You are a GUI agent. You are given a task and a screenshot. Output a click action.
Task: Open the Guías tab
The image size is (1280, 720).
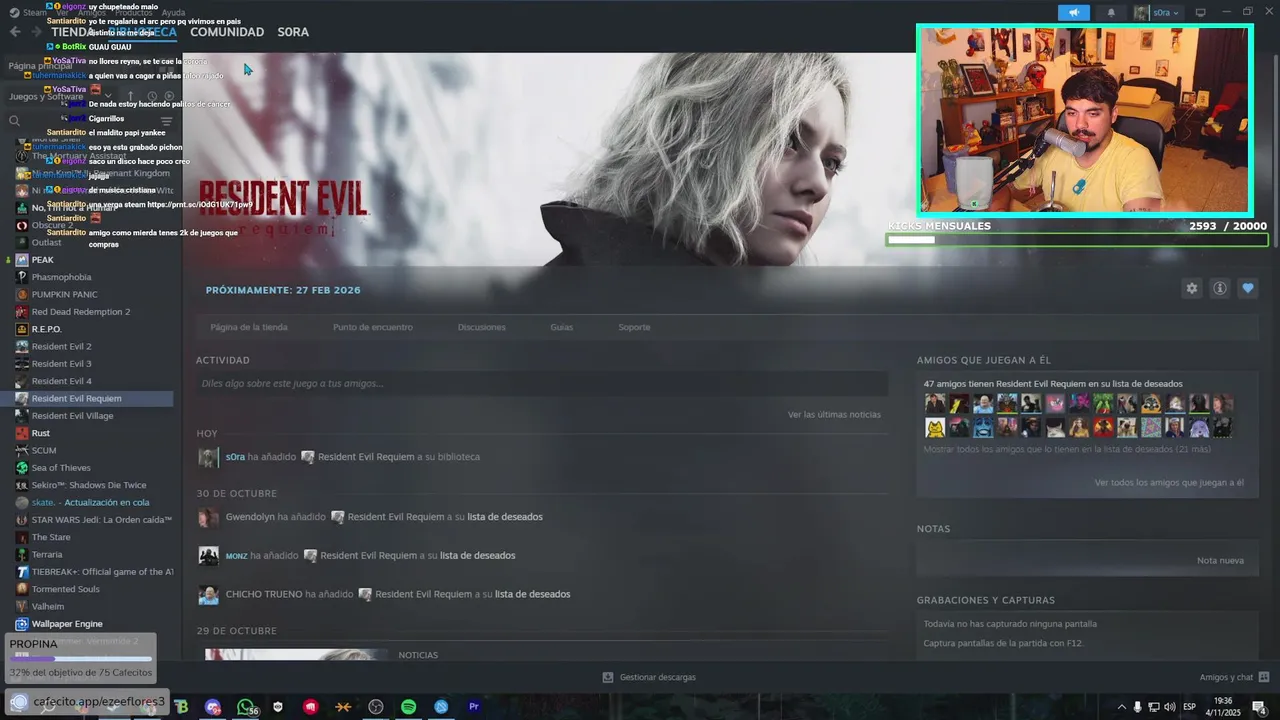tap(561, 327)
